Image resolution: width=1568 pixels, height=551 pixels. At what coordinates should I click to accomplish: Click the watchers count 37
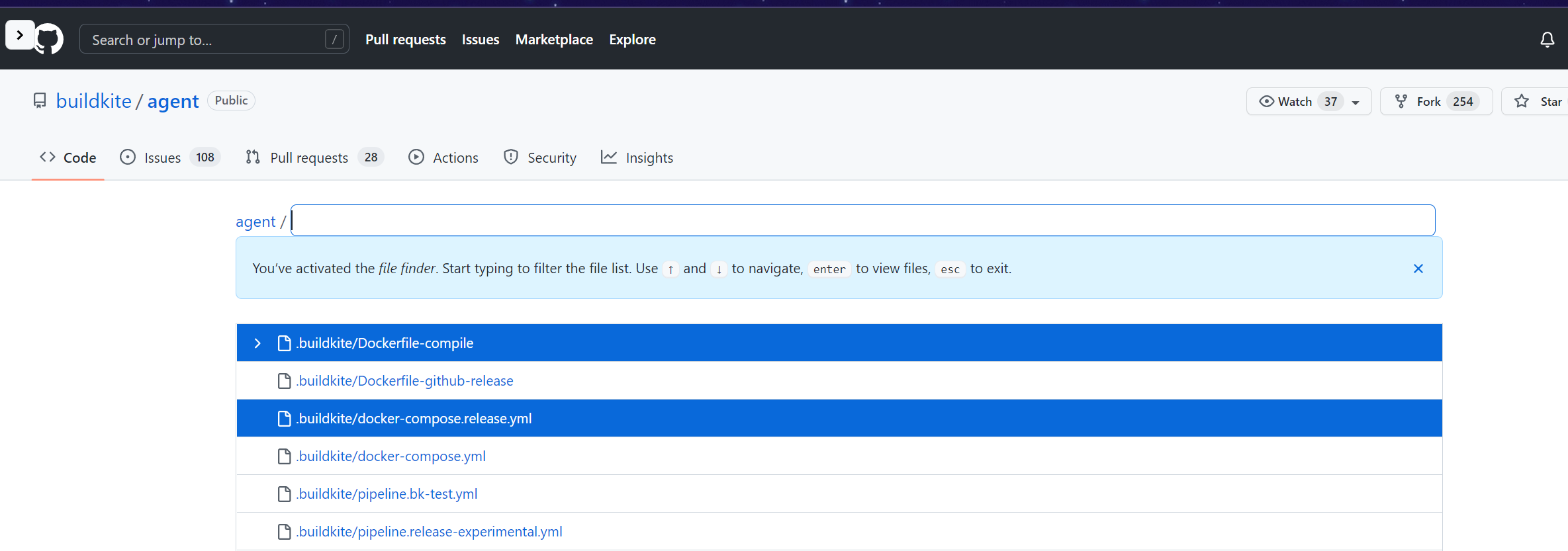(1330, 101)
